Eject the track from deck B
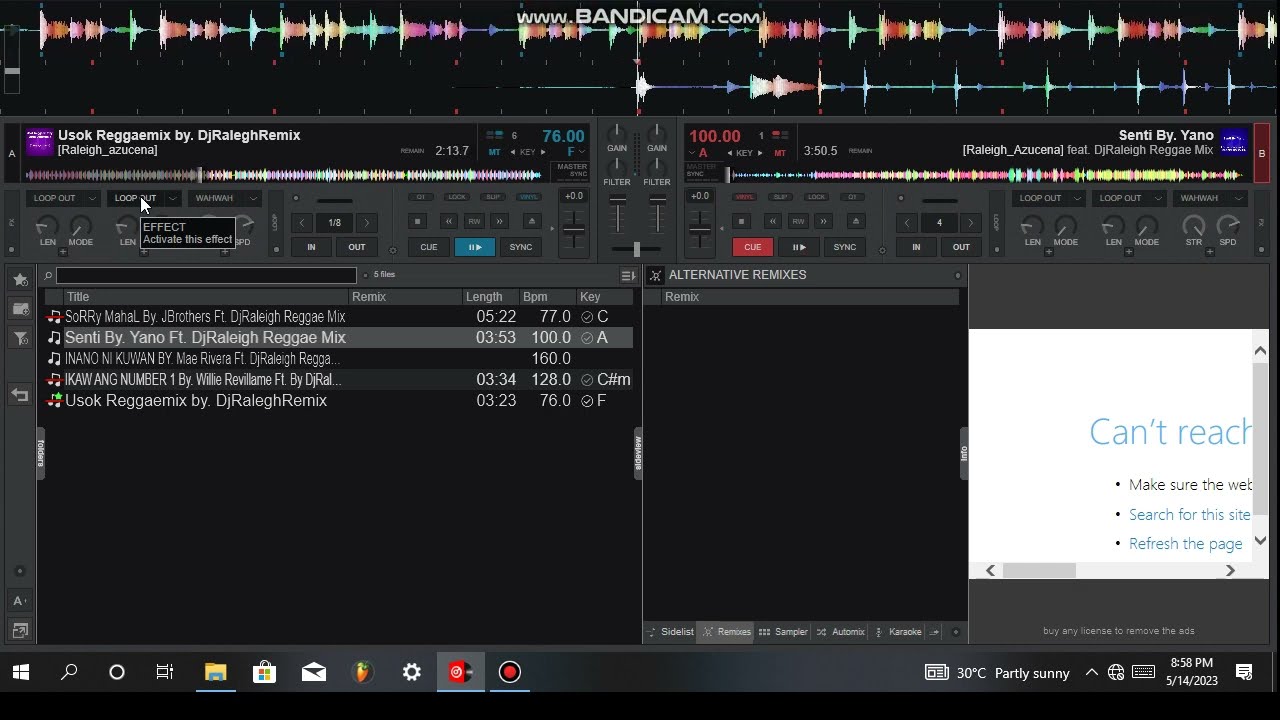Image resolution: width=1280 pixels, height=720 pixels. click(855, 221)
